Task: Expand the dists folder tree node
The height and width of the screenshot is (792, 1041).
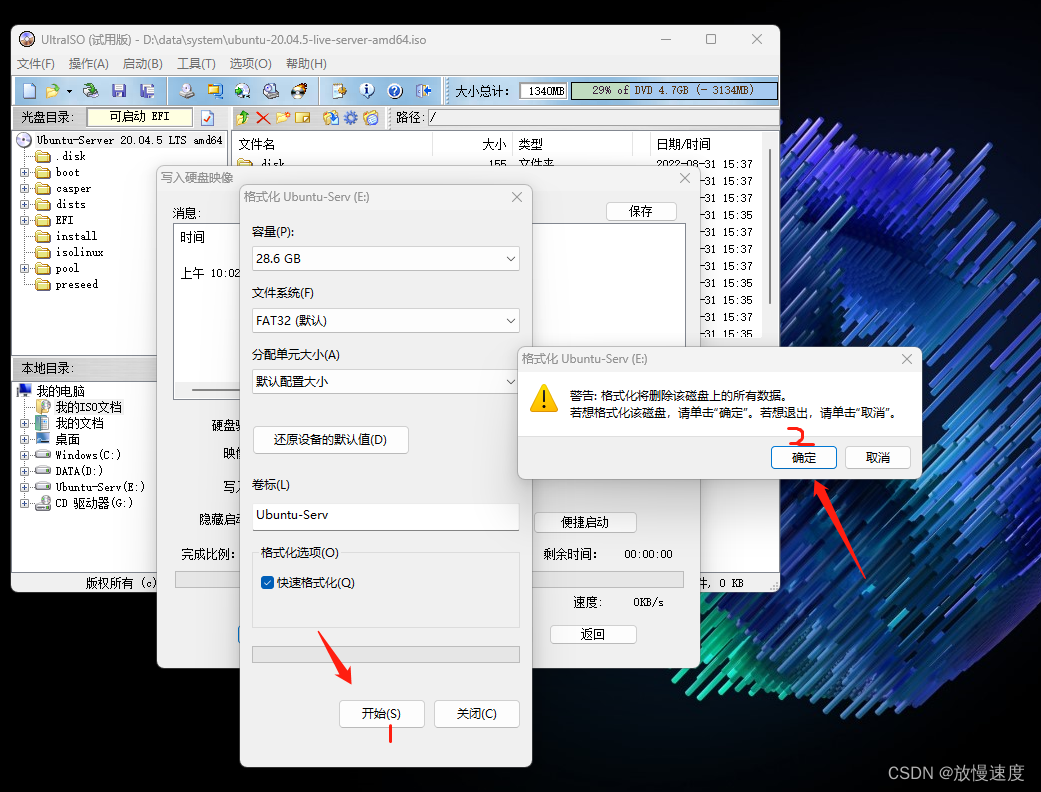Action: 25,204
